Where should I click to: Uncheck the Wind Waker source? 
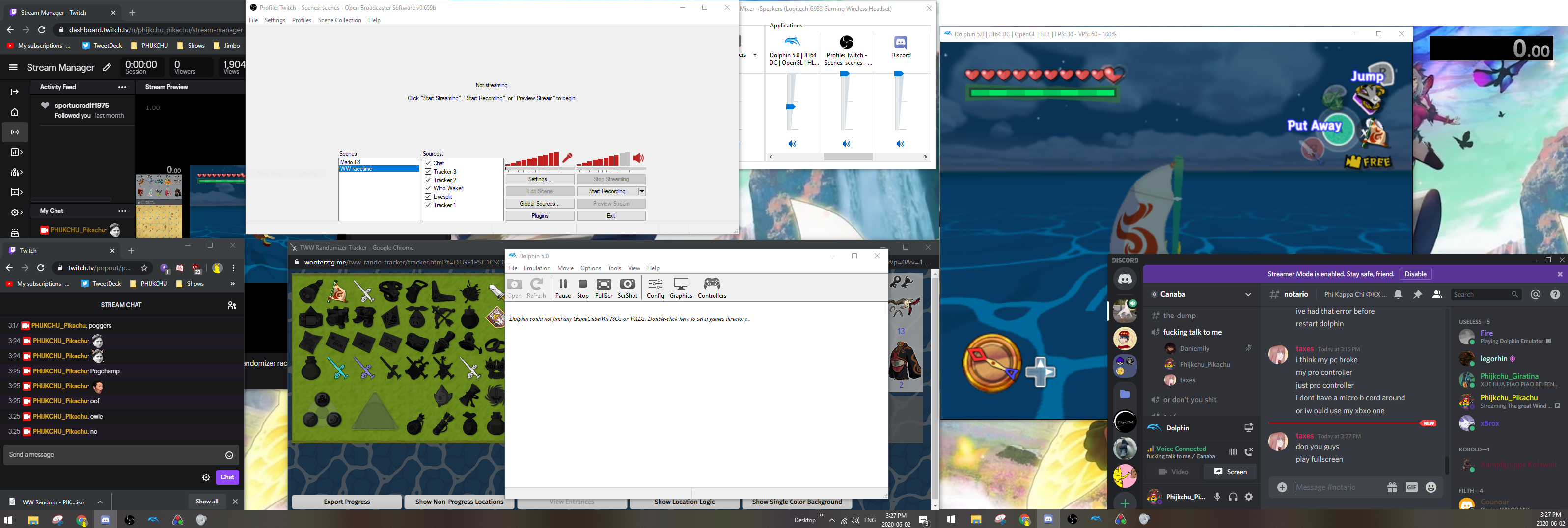point(428,188)
